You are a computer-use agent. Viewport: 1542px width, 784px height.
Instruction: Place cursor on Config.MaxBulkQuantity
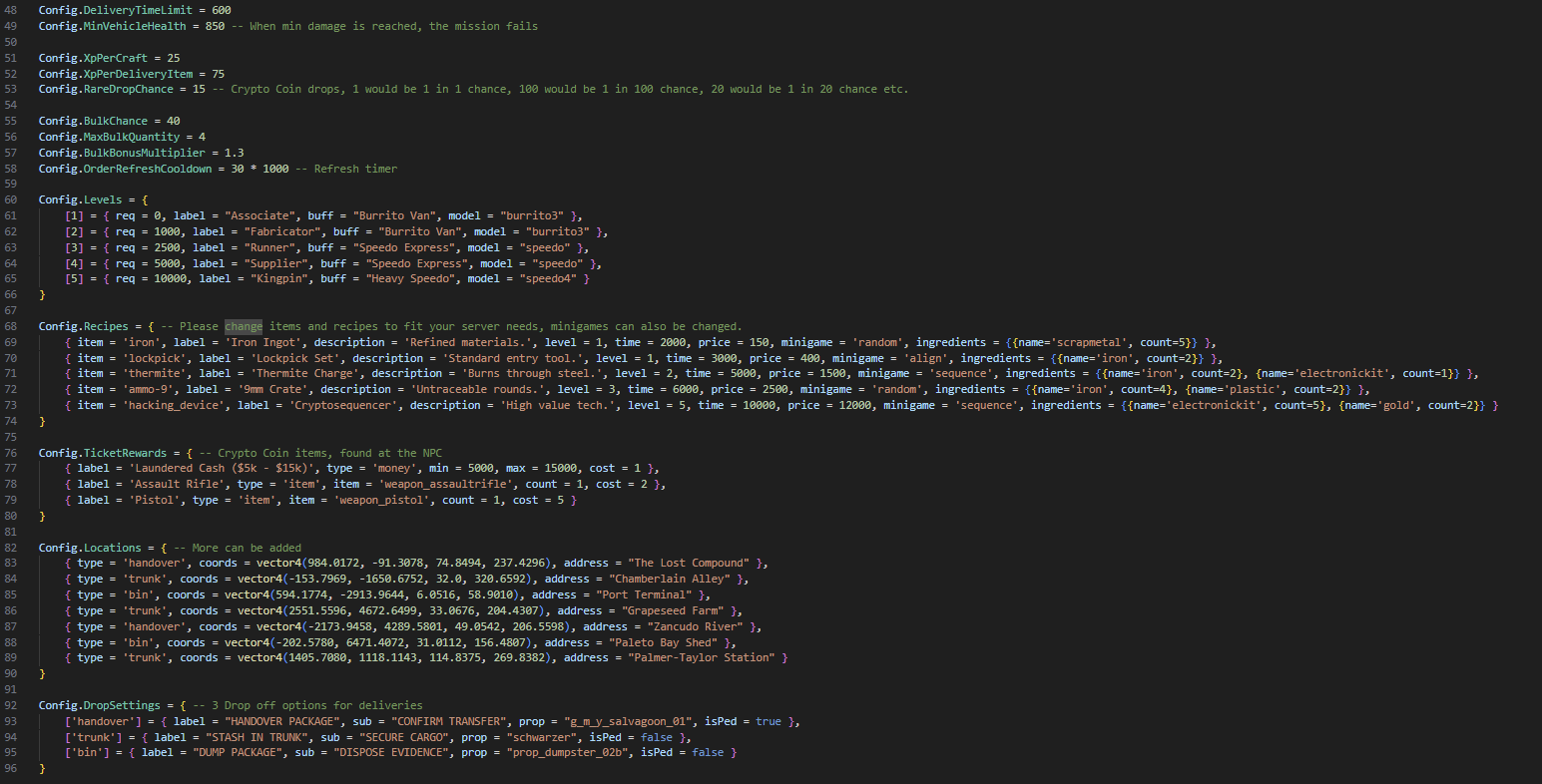point(110,137)
